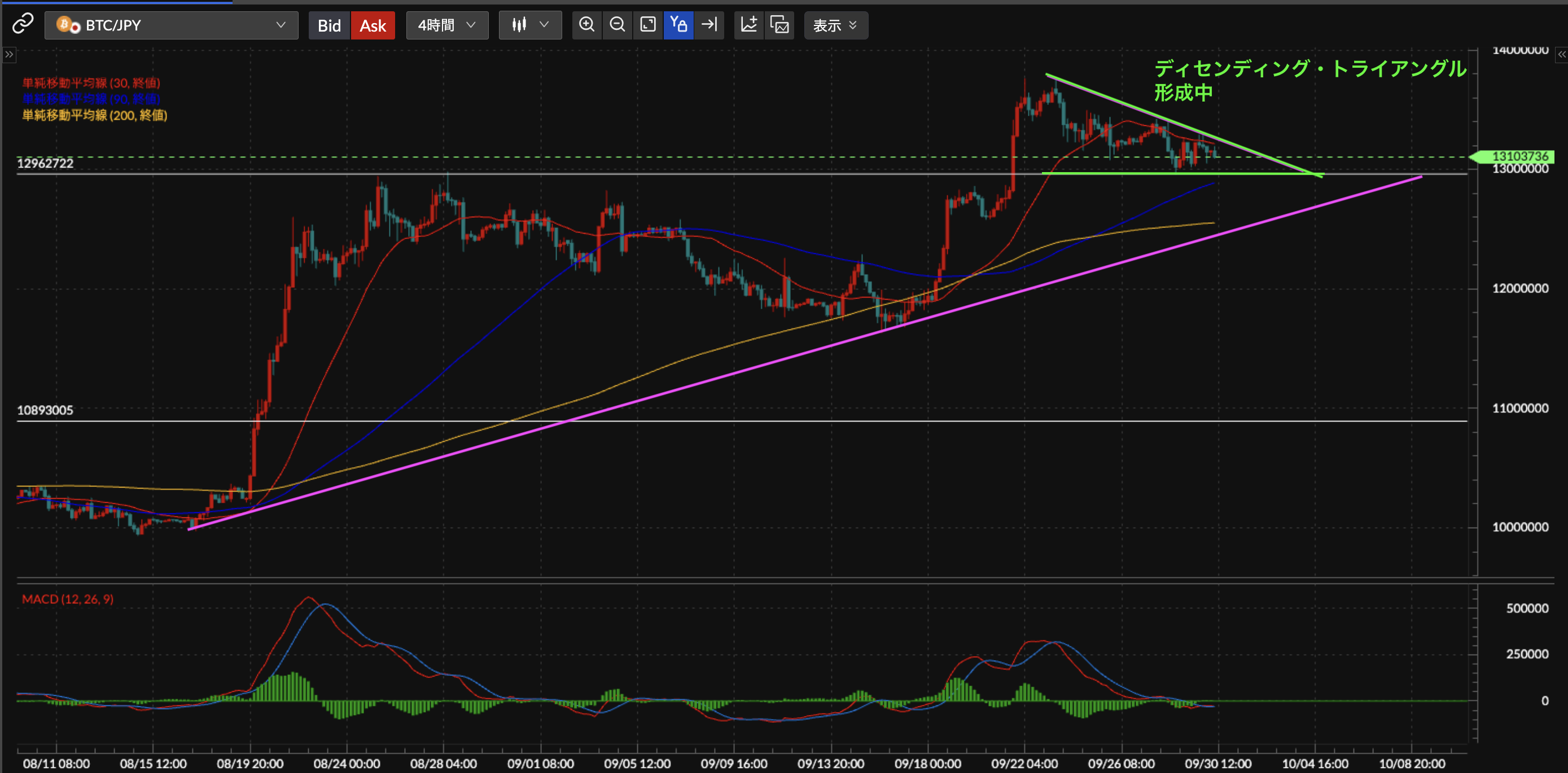The height and width of the screenshot is (773, 1568).
Task: Fit chart to full view icon
Action: coord(649,25)
